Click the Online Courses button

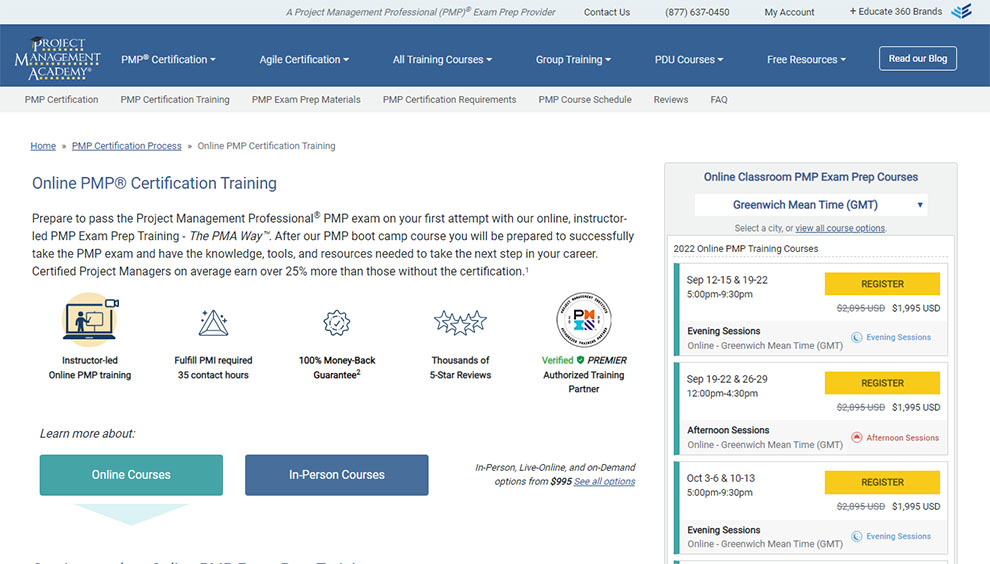click(x=131, y=475)
